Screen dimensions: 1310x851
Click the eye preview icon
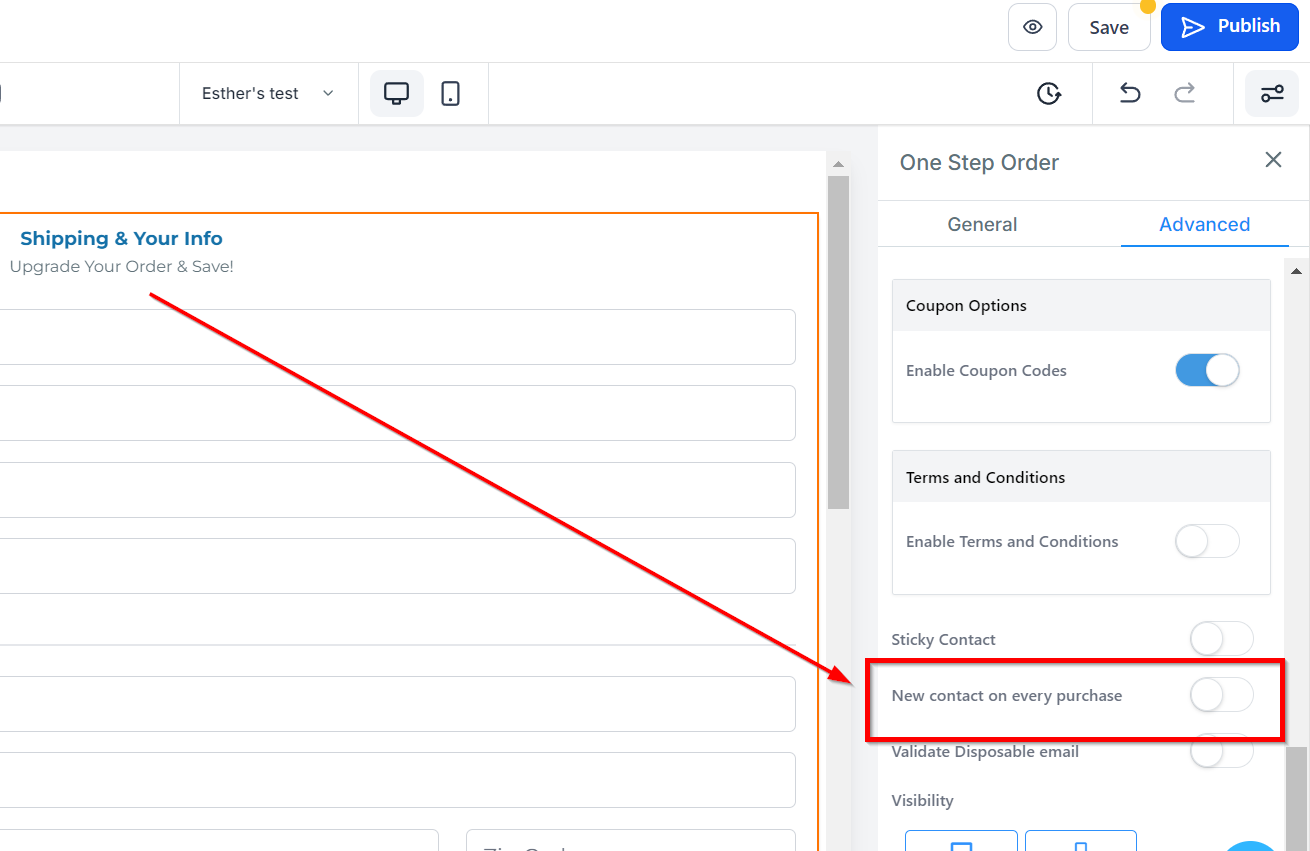pos(1032,27)
